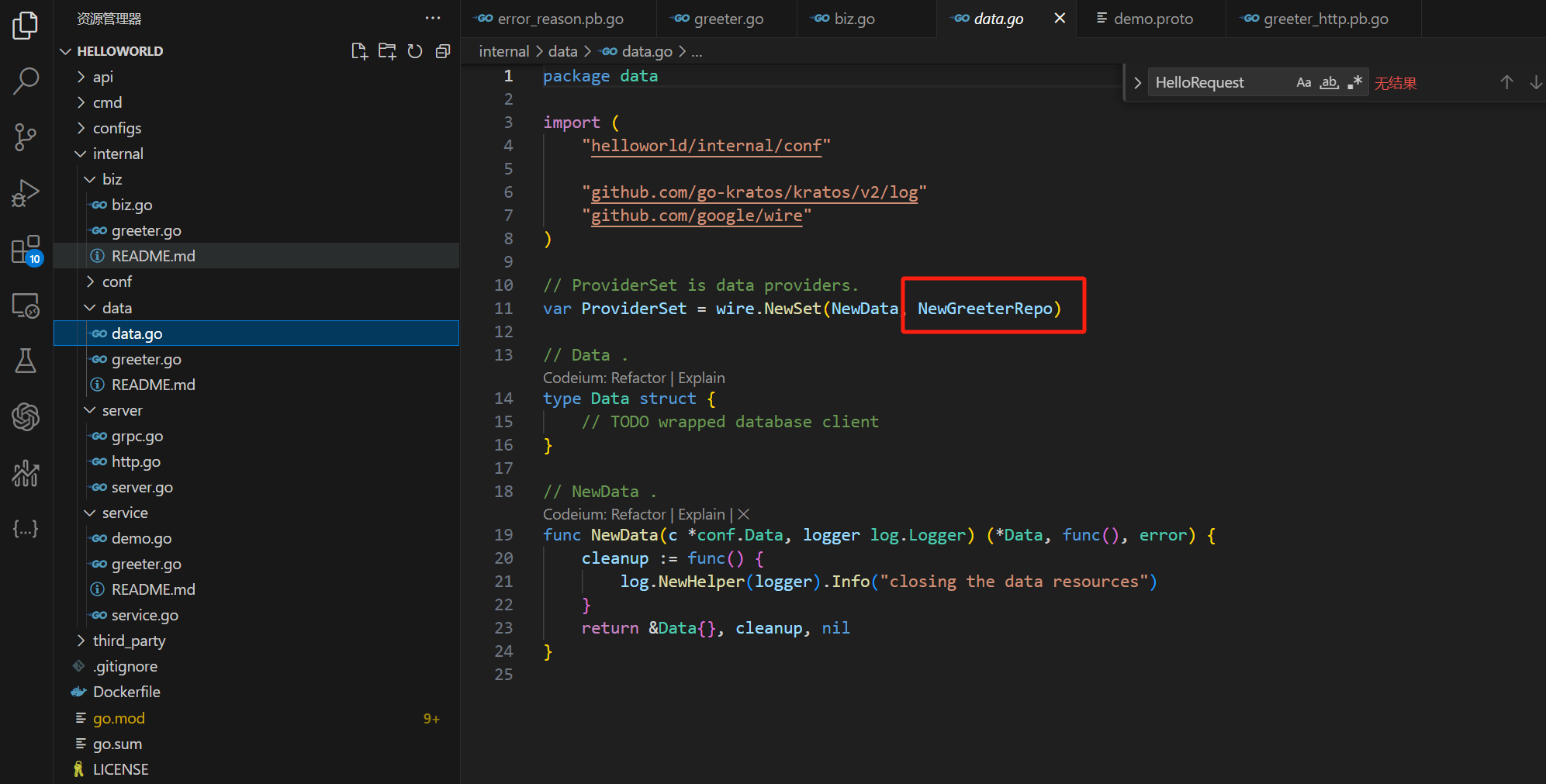Click Codeium Refactor above NewData func
This screenshot has height=784, width=1546.
pyautogui.click(x=638, y=514)
